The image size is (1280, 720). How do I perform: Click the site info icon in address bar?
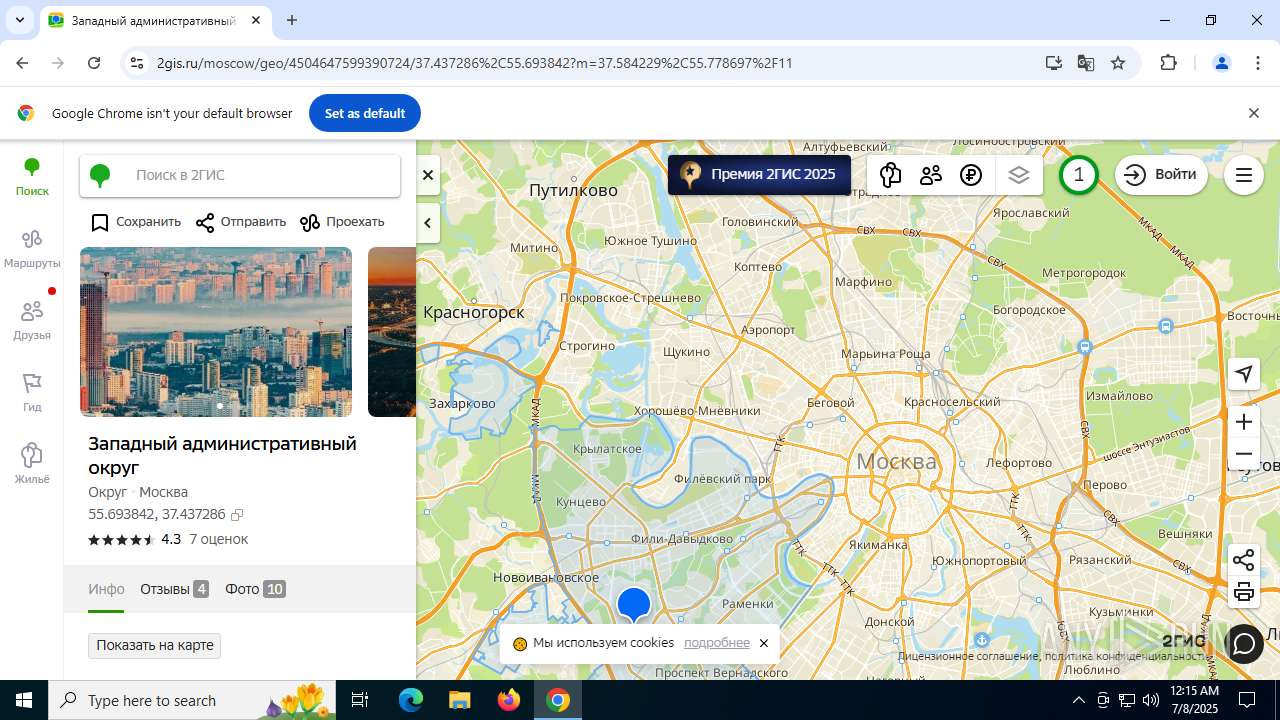(137, 63)
